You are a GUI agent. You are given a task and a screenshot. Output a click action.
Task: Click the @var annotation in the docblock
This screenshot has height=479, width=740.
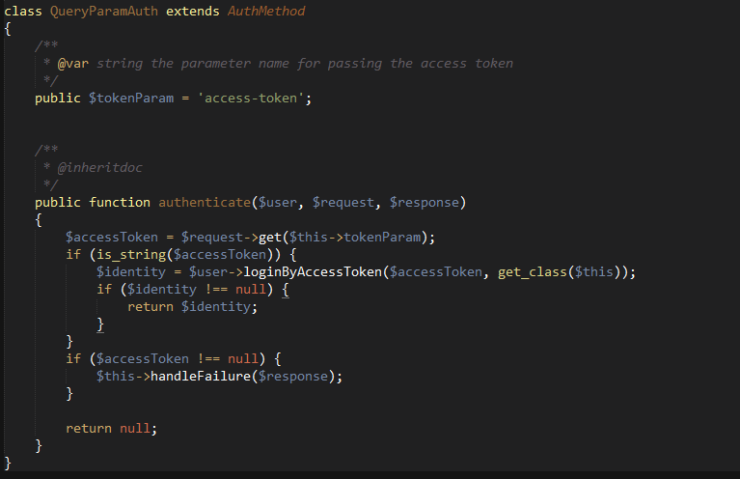tap(73, 63)
